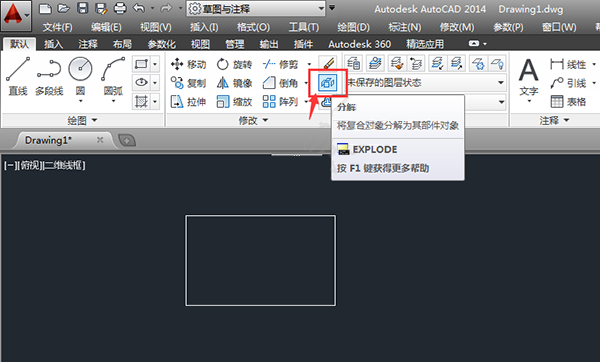Expand the 绘图 panel

click(82, 121)
